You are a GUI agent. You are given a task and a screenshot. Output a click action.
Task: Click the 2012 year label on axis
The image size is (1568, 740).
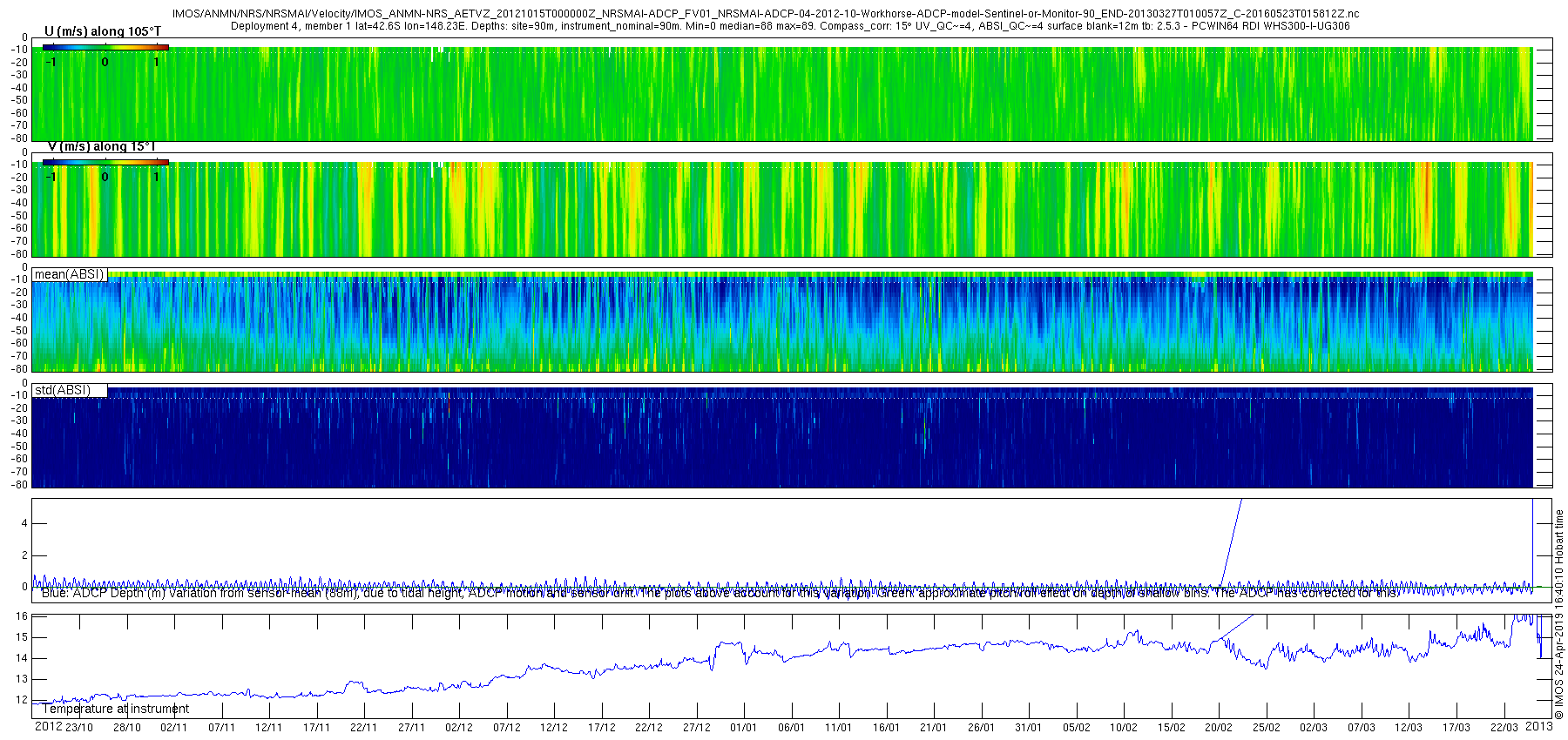point(48,727)
